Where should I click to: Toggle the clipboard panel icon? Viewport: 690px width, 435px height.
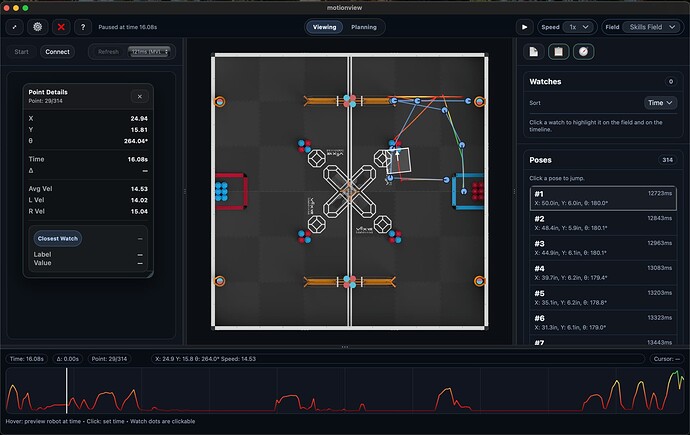coord(558,52)
